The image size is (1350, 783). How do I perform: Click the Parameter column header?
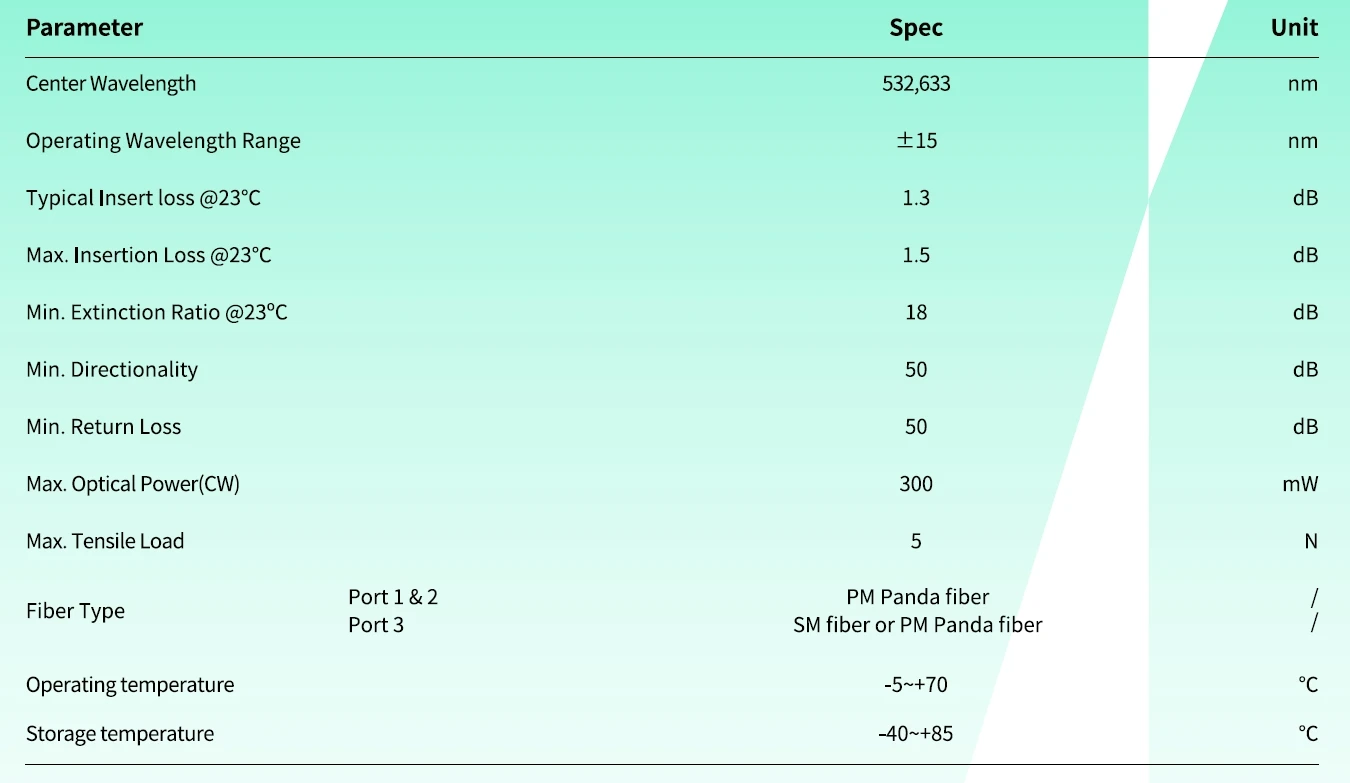(84, 28)
